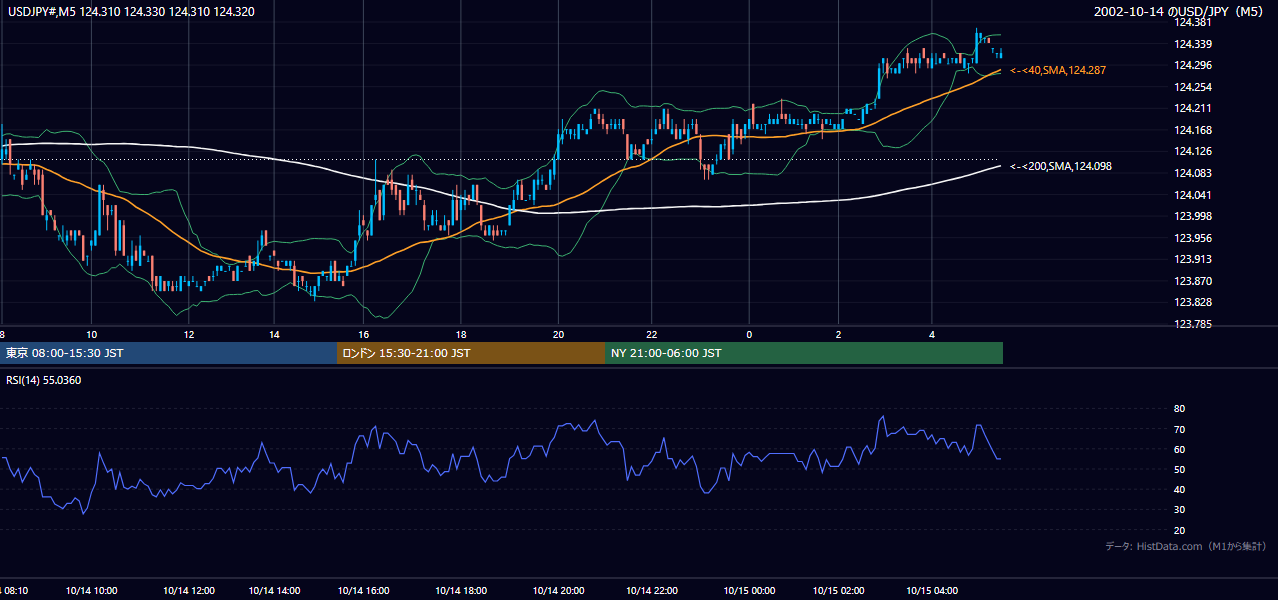Click the RSI(14) 55.0360 indicator label
This screenshot has width=1278, height=600.
(x=42, y=380)
